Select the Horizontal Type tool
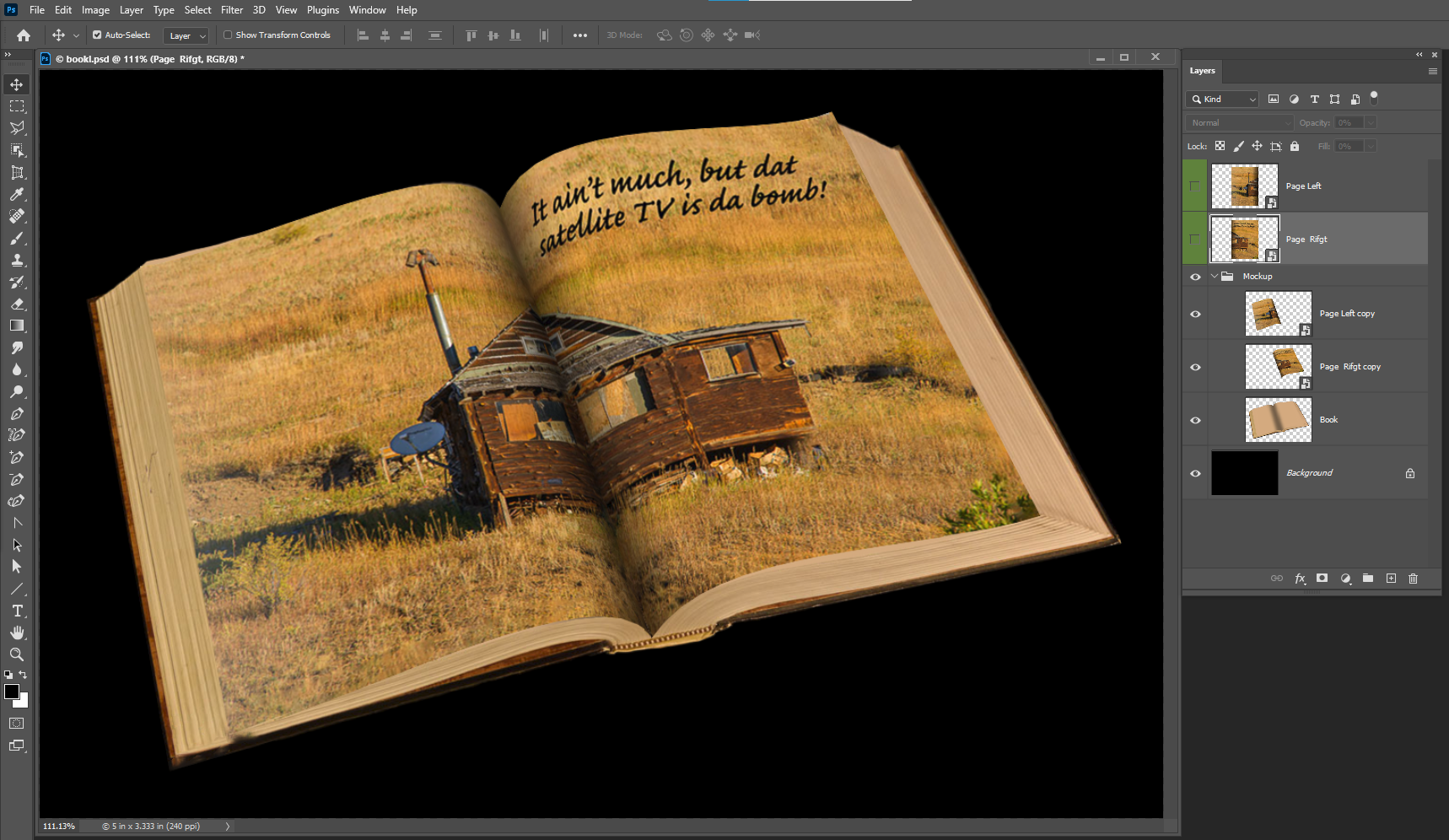Image resolution: width=1449 pixels, height=840 pixels. (17, 611)
